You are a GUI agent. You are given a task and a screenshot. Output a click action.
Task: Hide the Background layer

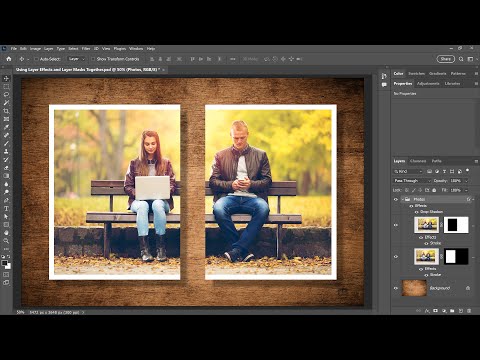(396, 288)
